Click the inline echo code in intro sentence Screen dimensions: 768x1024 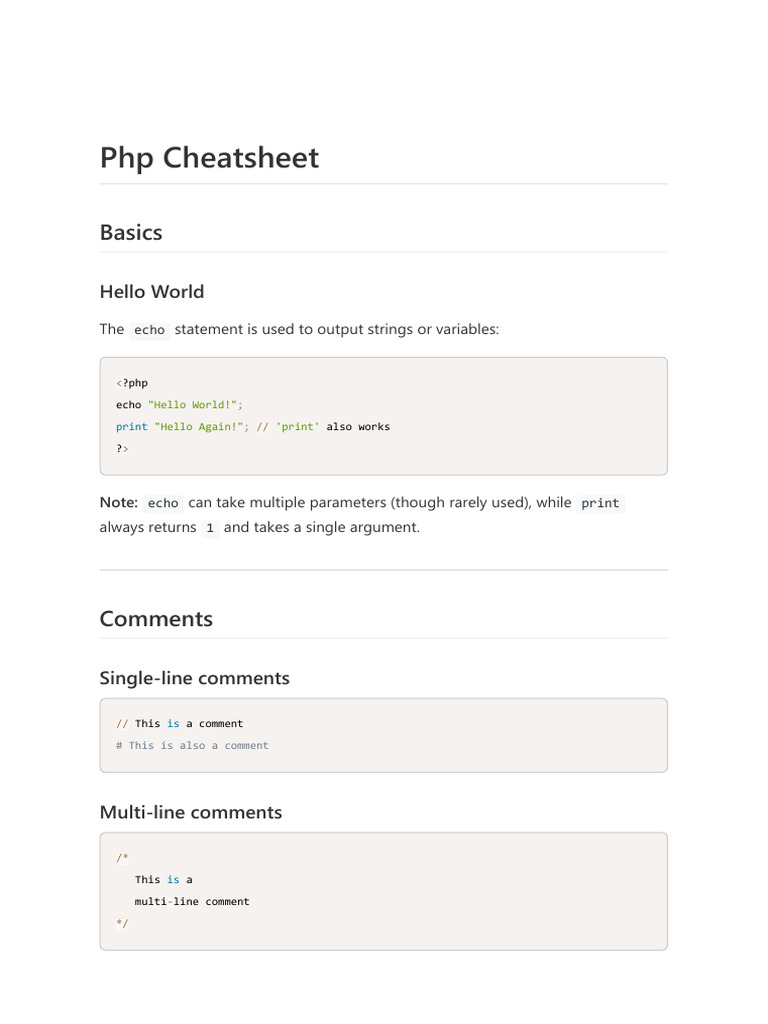(x=149, y=330)
